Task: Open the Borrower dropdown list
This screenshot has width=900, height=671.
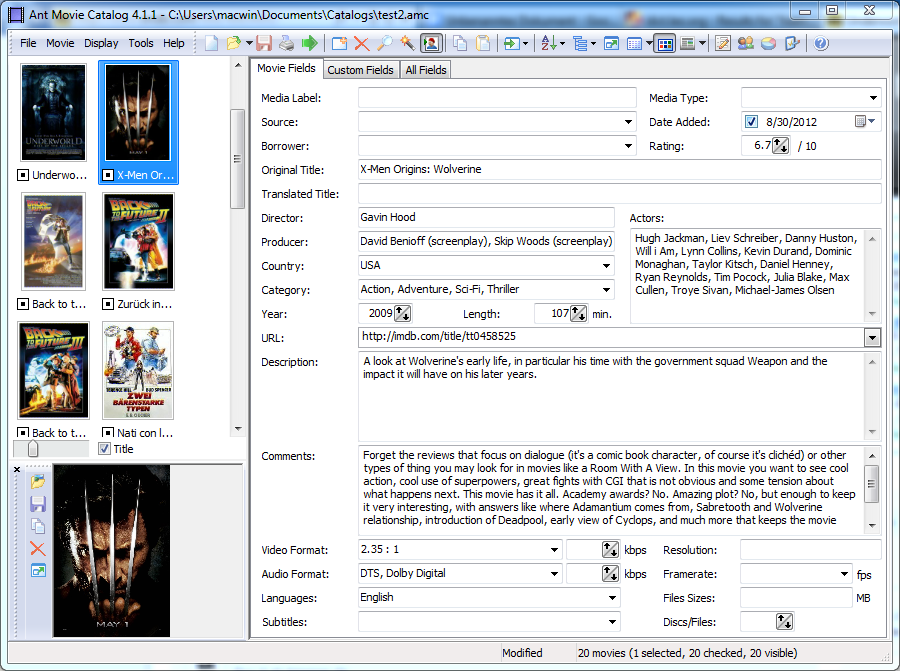Action: [x=629, y=146]
